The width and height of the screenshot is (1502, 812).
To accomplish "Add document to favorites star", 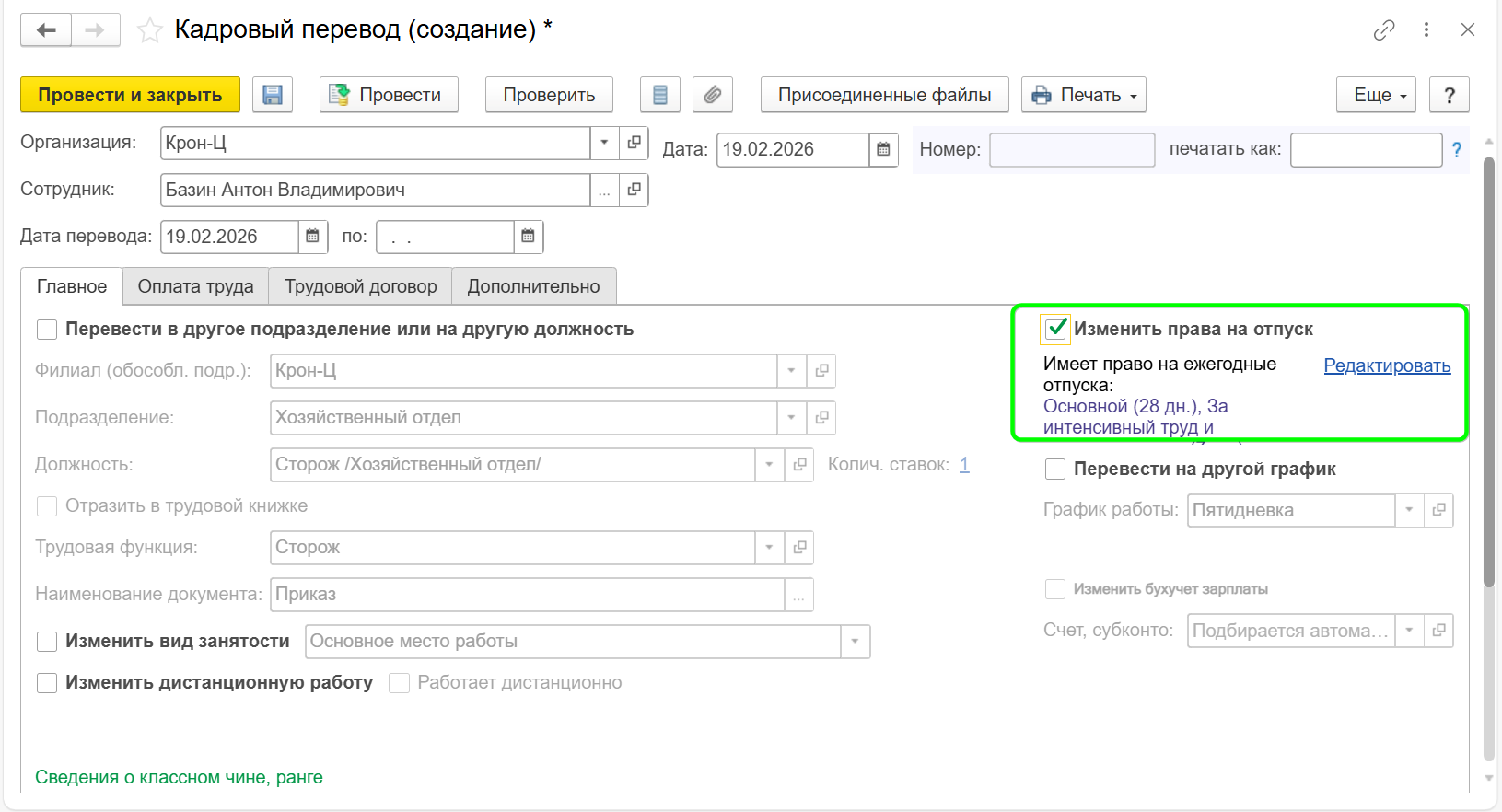I will click(x=149, y=30).
